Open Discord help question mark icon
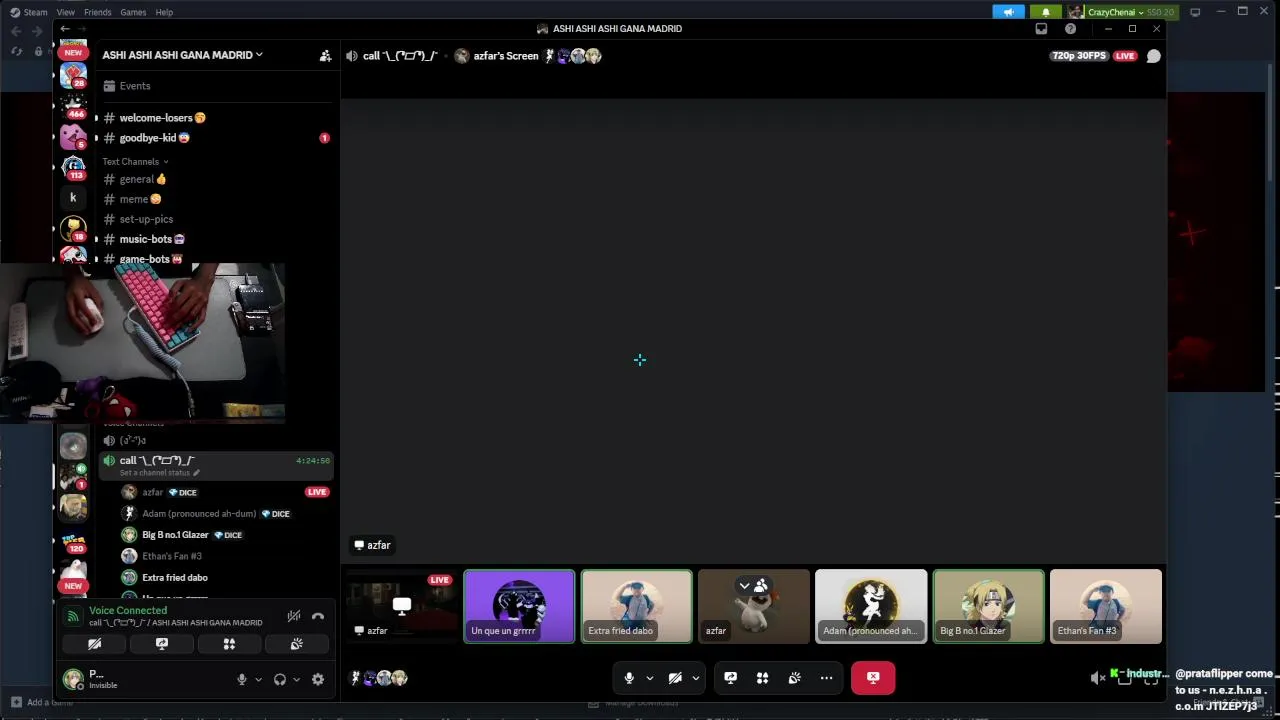Image resolution: width=1280 pixels, height=720 pixels. coord(1070,29)
